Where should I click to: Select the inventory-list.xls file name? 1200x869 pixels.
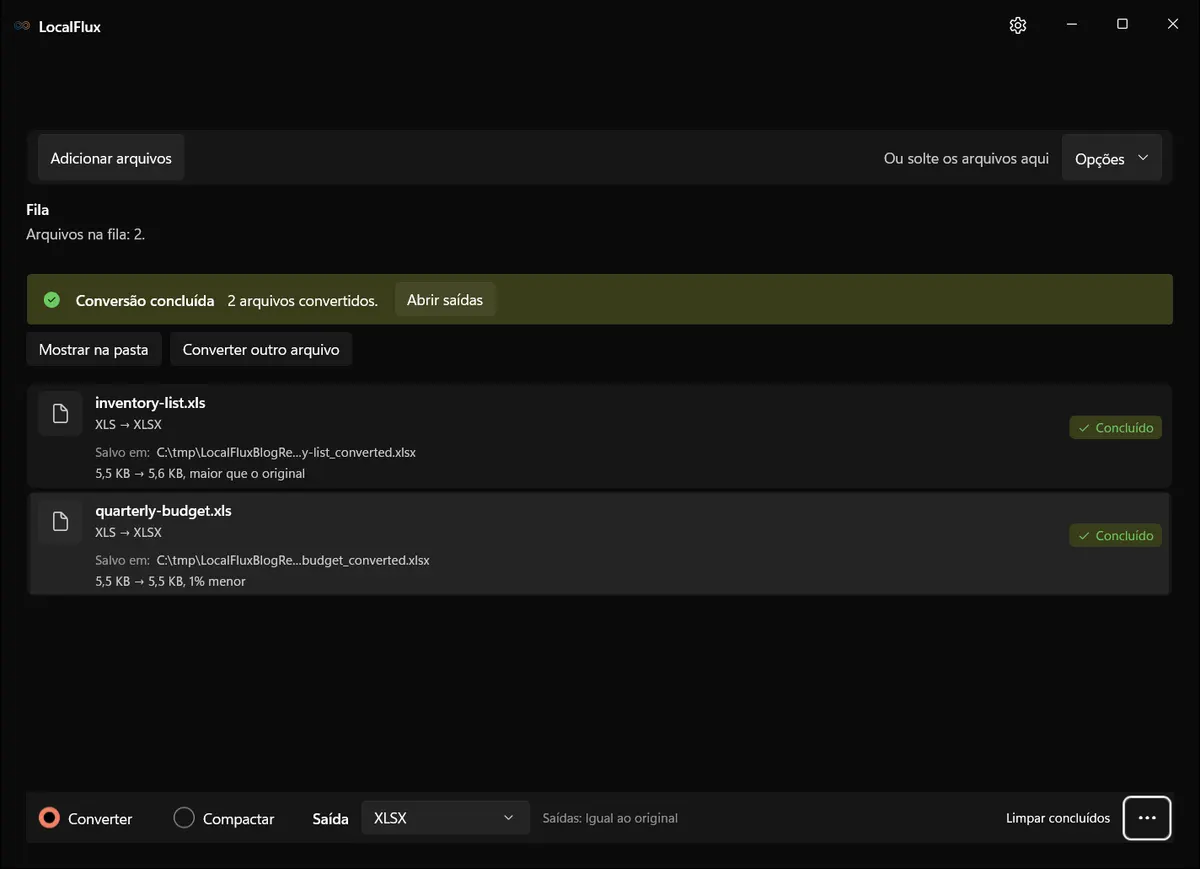click(x=150, y=403)
